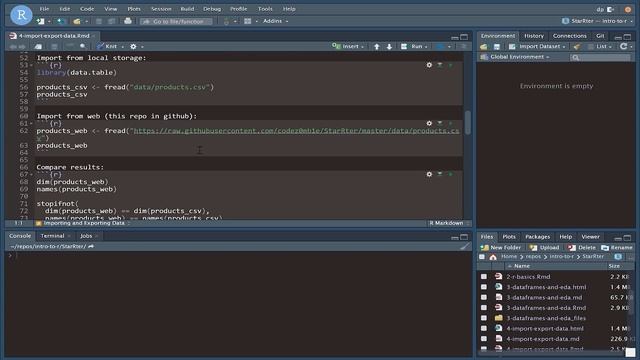Open the Knit options dropdown arrow

point(122,47)
